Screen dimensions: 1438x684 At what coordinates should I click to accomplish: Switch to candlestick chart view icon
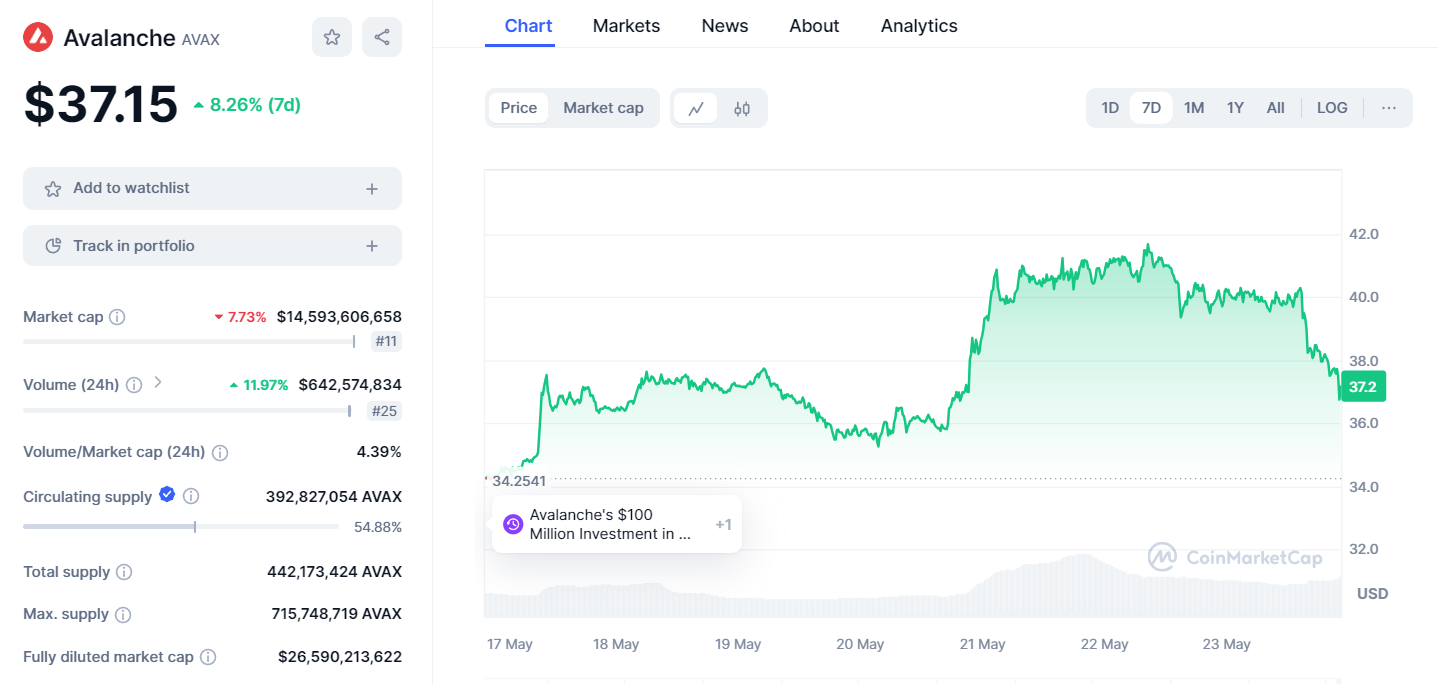click(742, 108)
